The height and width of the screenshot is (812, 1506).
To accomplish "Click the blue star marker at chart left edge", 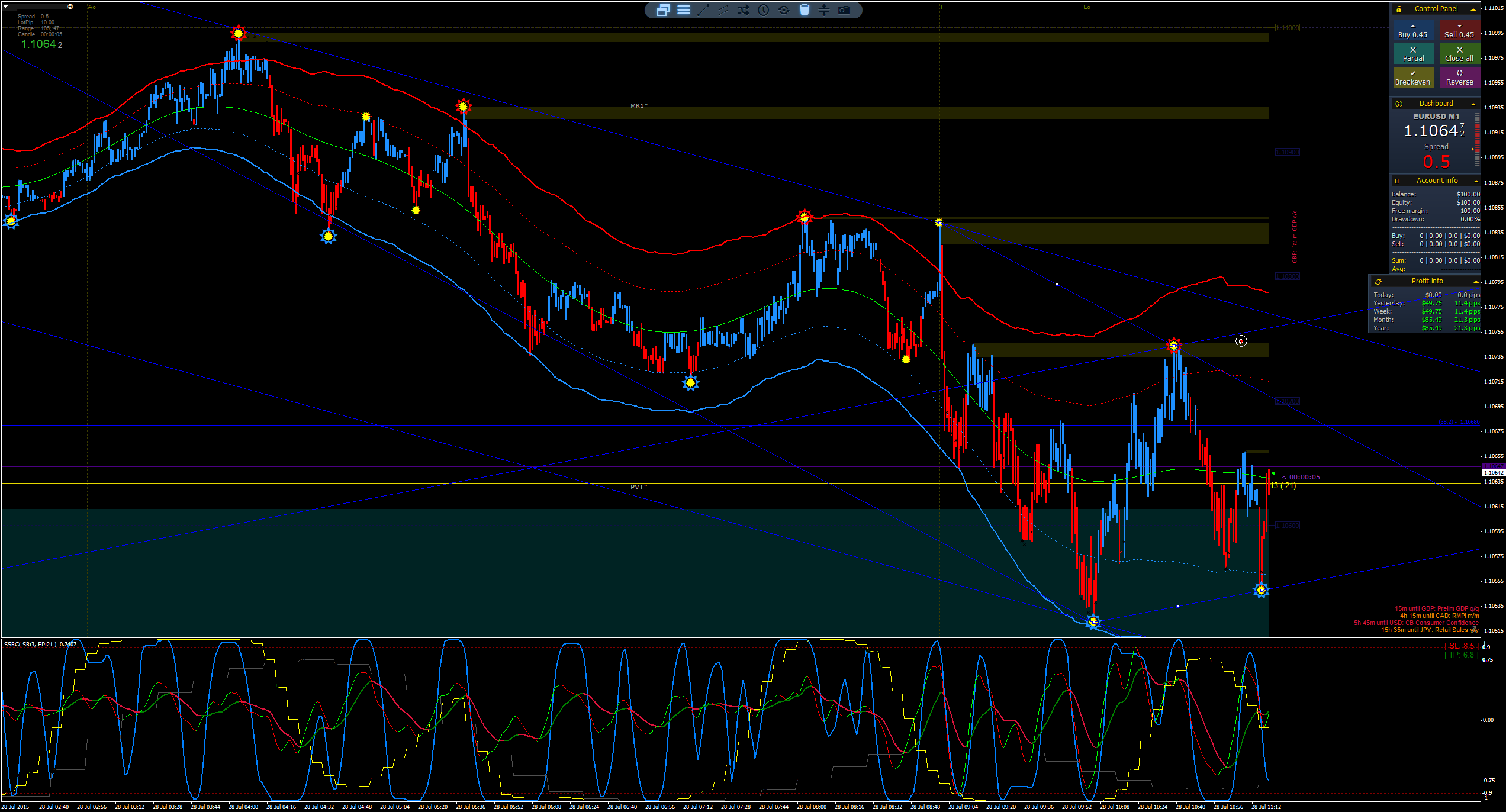I will (11, 221).
